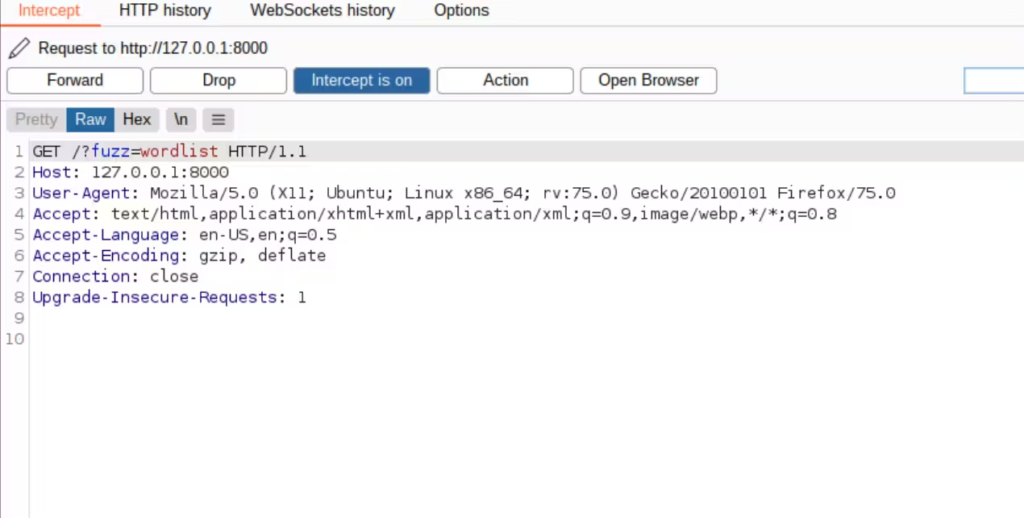Click the 'Host' header name
Screen dimensions: 1024x518
point(52,172)
